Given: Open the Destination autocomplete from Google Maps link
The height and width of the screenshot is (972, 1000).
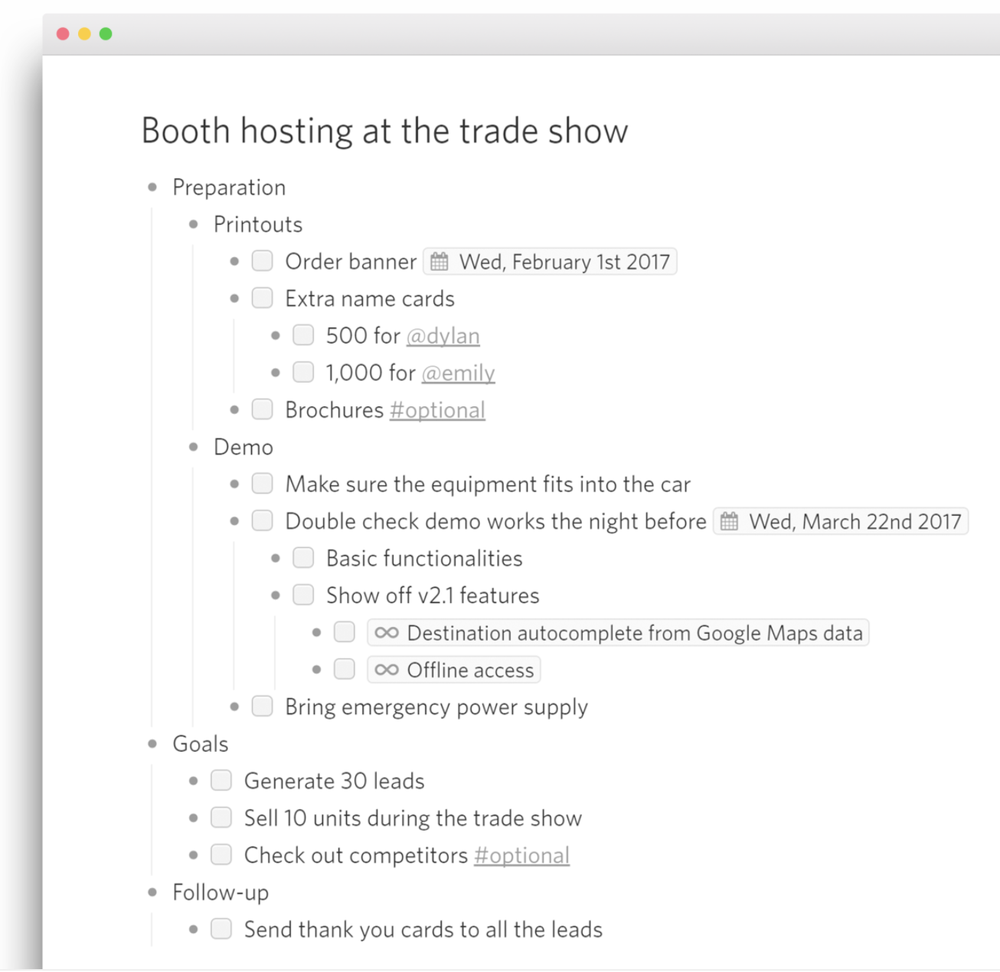Looking at the screenshot, I should 618,633.
